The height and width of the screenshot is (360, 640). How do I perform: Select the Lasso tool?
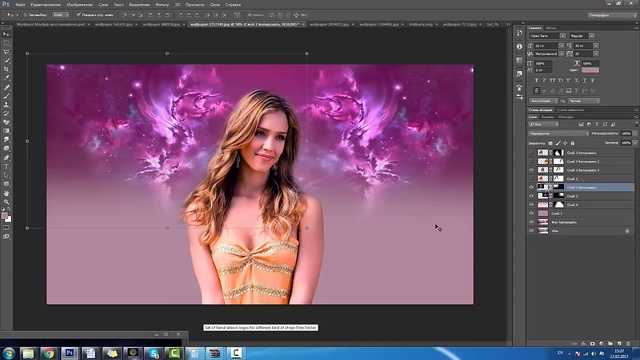[x=6, y=52]
